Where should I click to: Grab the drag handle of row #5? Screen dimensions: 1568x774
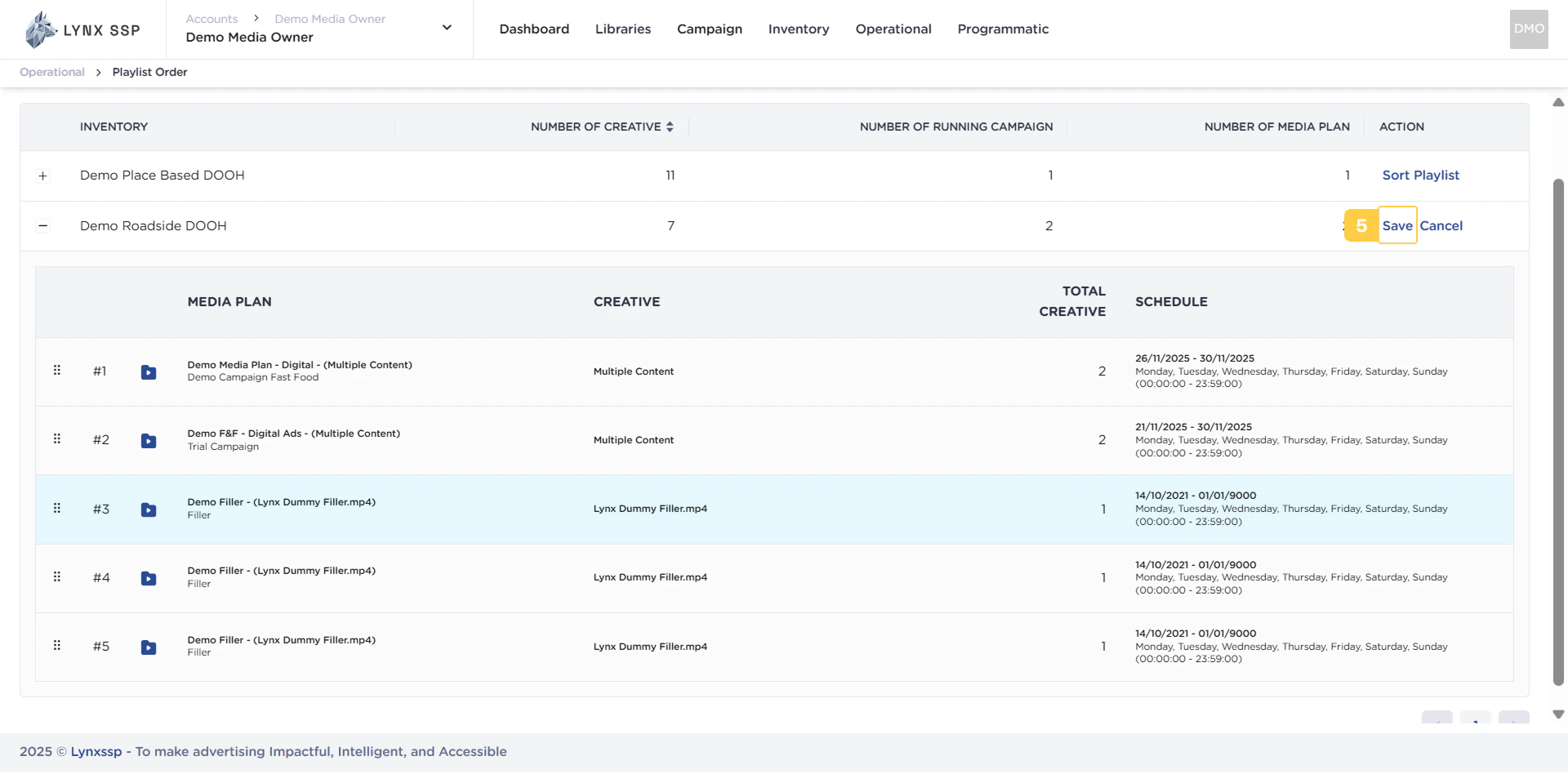pyautogui.click(x=57, y=646)
